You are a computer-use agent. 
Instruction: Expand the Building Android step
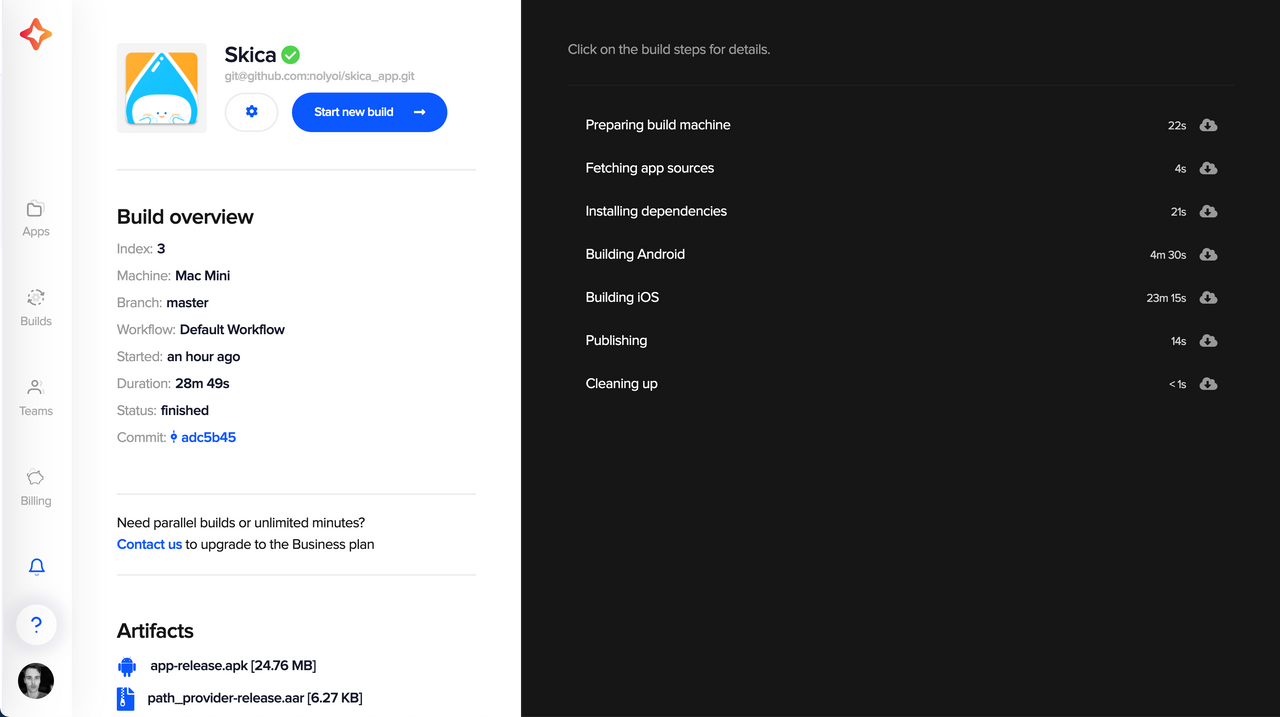coord(901,254)
